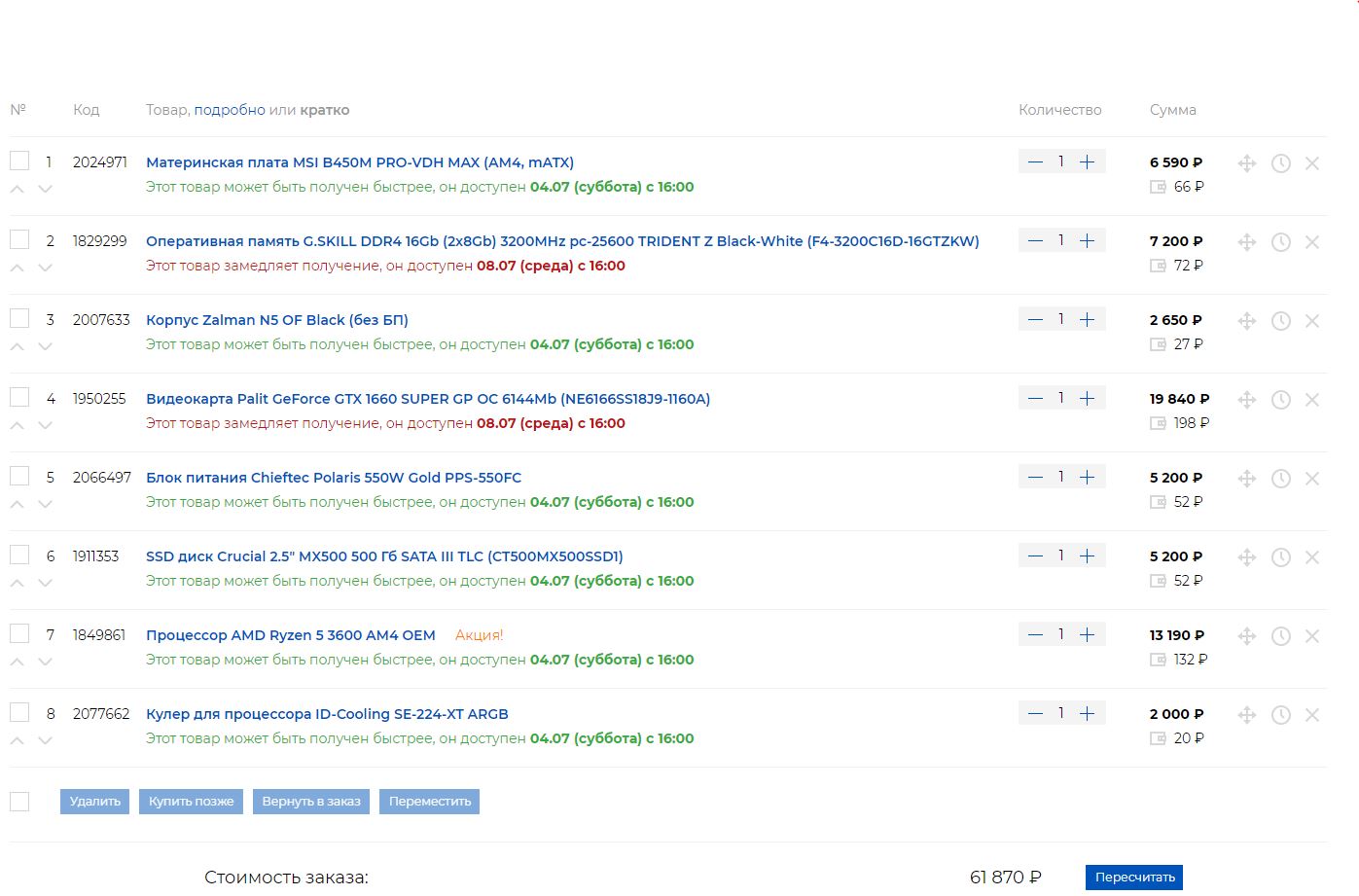Check the box for item 1 MSI motherboard
The width and height of the screenshot is (1359, 896).
click(x=19, y=161)
